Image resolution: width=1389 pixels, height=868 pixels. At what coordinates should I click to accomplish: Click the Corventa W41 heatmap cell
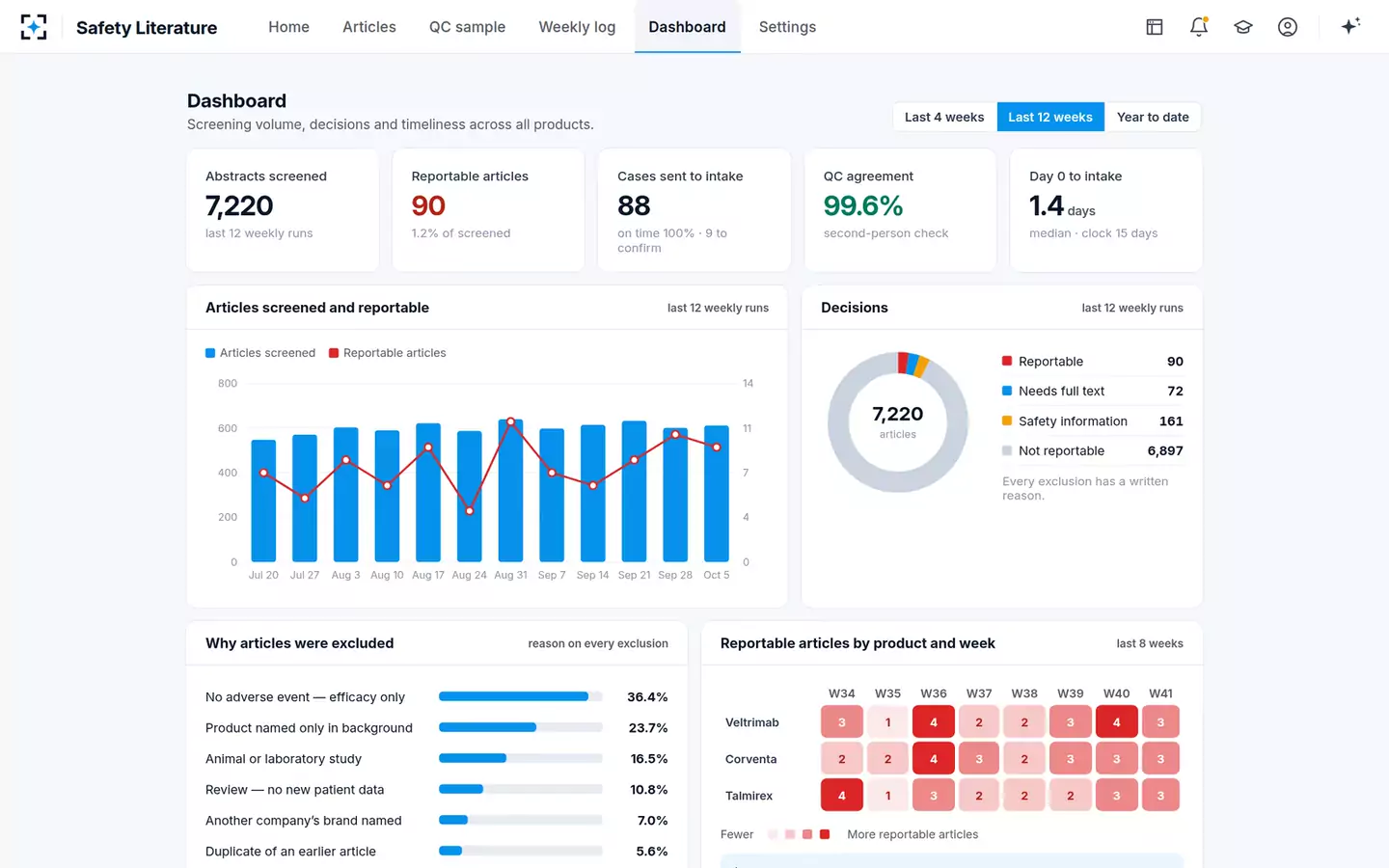click(x=1160, y=759)
